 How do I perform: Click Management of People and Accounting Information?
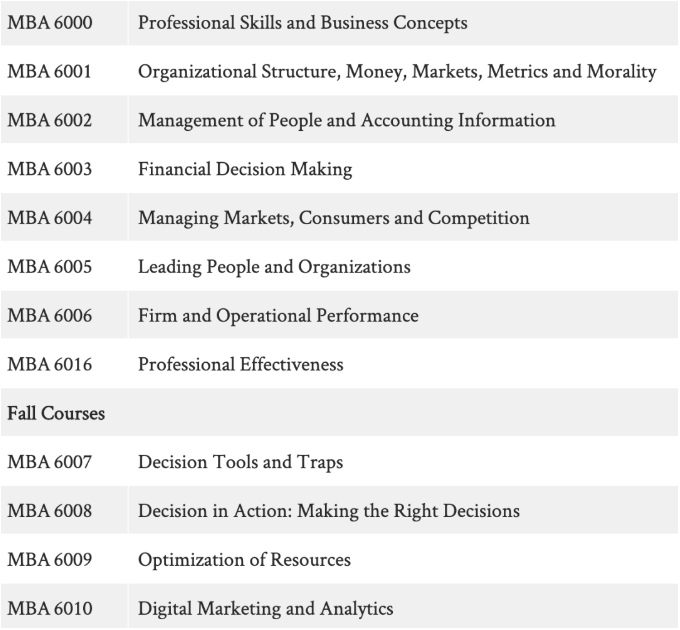pyautogui.click(x=346, y=121)
